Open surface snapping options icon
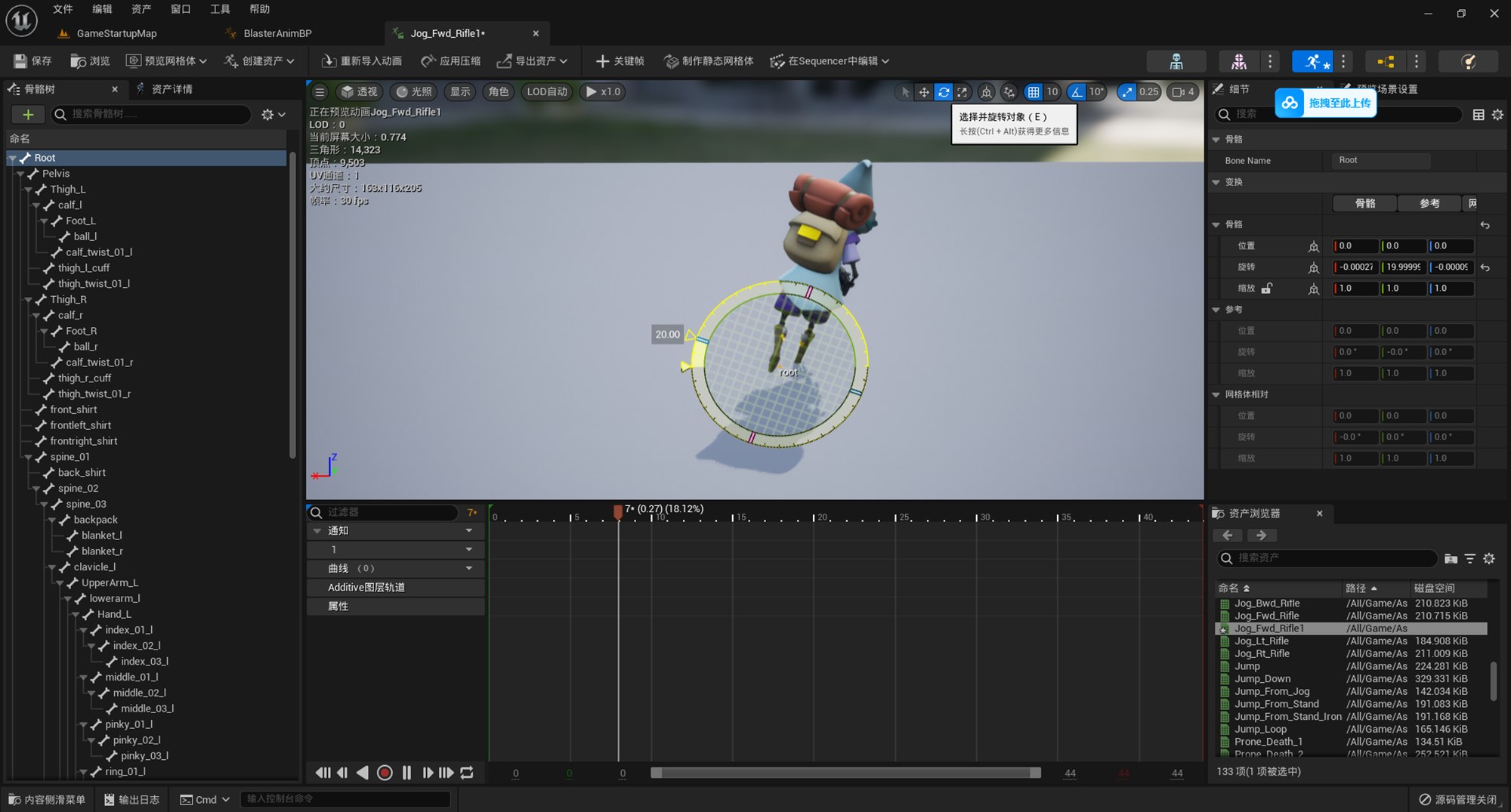Image resolution: width=1511 pixels, height=812 pixels. (1009, 92)
